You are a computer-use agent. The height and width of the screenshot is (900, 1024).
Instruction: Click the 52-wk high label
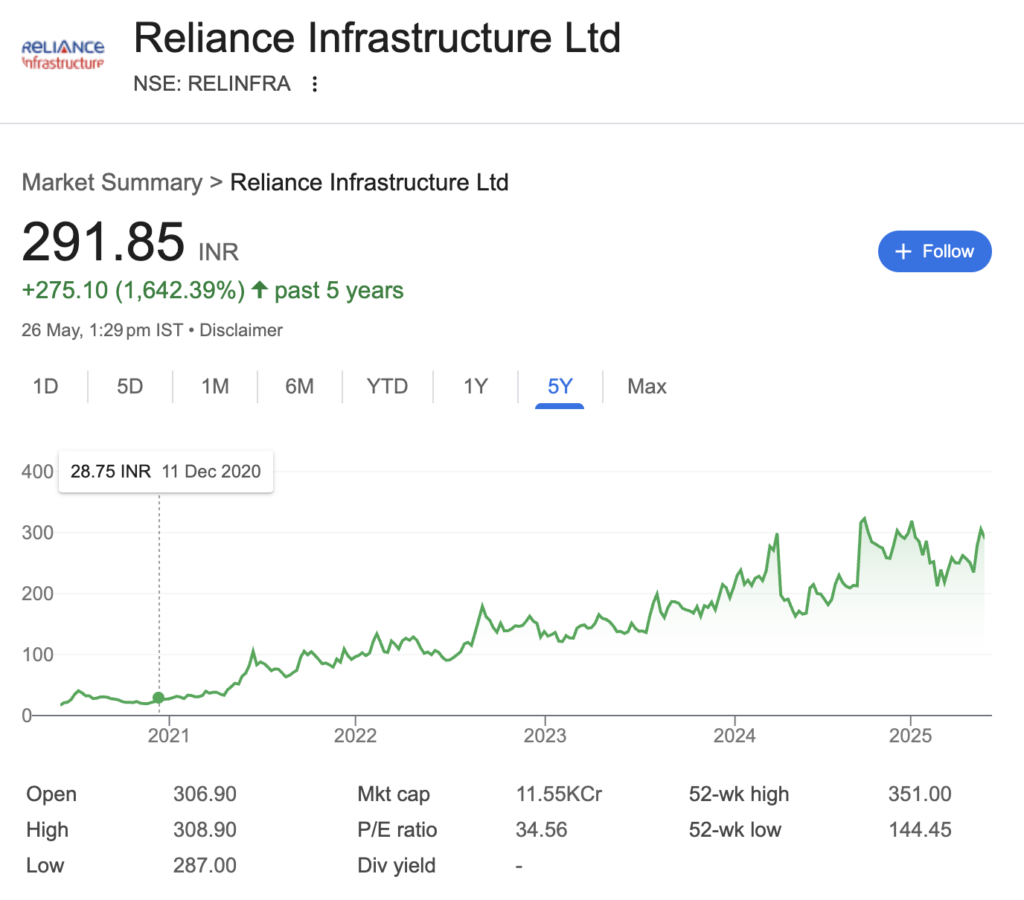[739, 795]
